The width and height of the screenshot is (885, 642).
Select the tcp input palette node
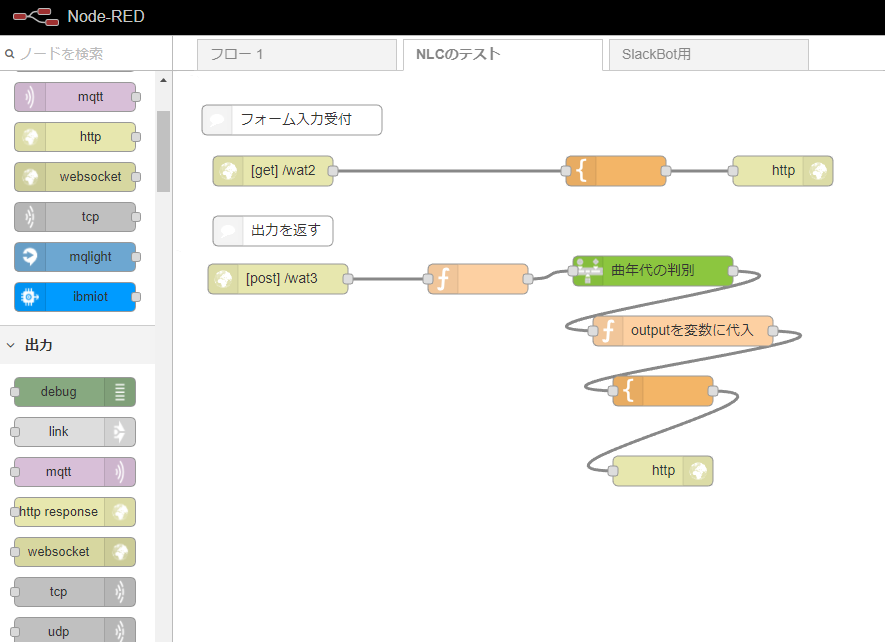coord(75,217)
